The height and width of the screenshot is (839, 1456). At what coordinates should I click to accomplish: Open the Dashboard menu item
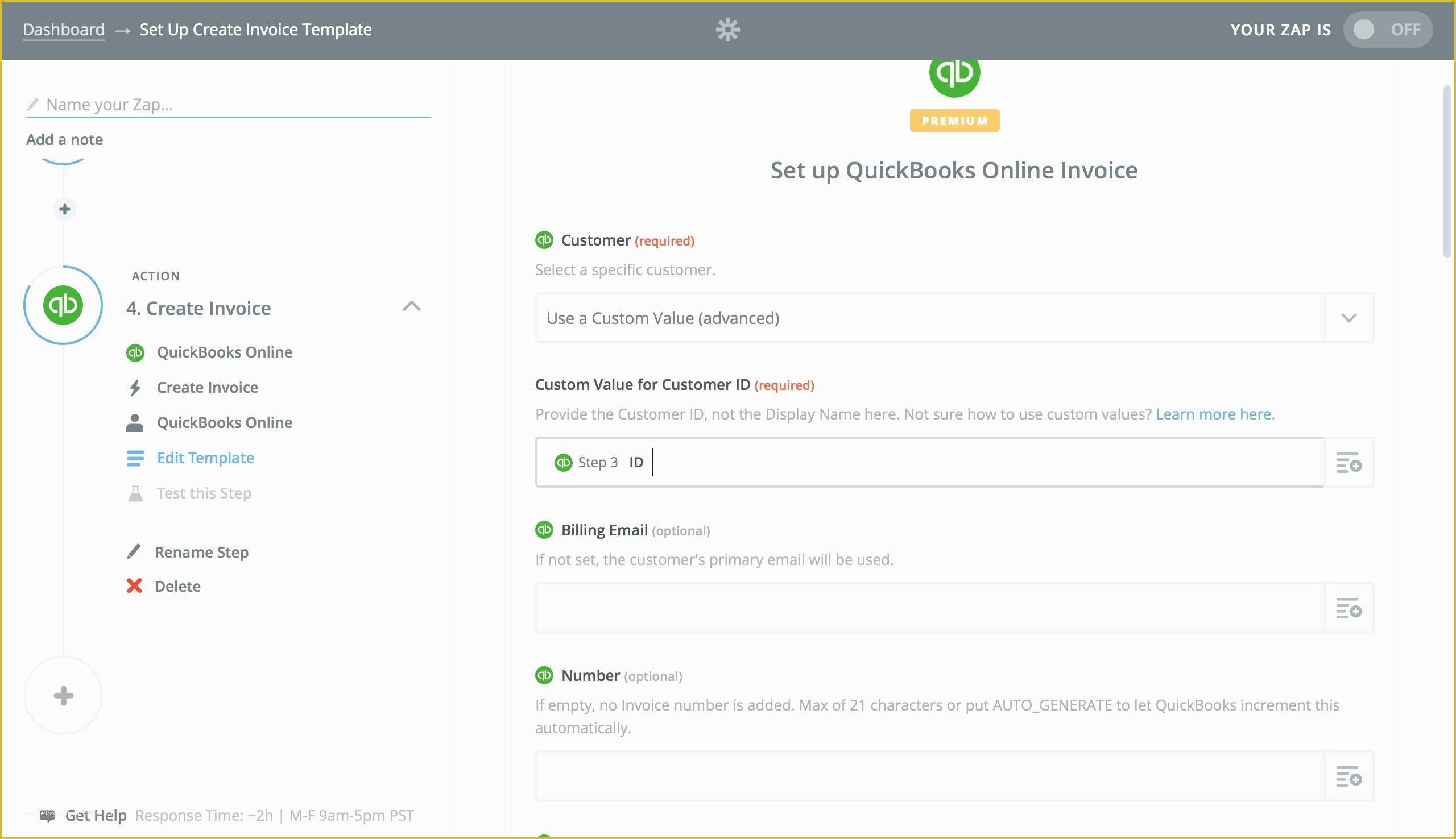(63, 28)
